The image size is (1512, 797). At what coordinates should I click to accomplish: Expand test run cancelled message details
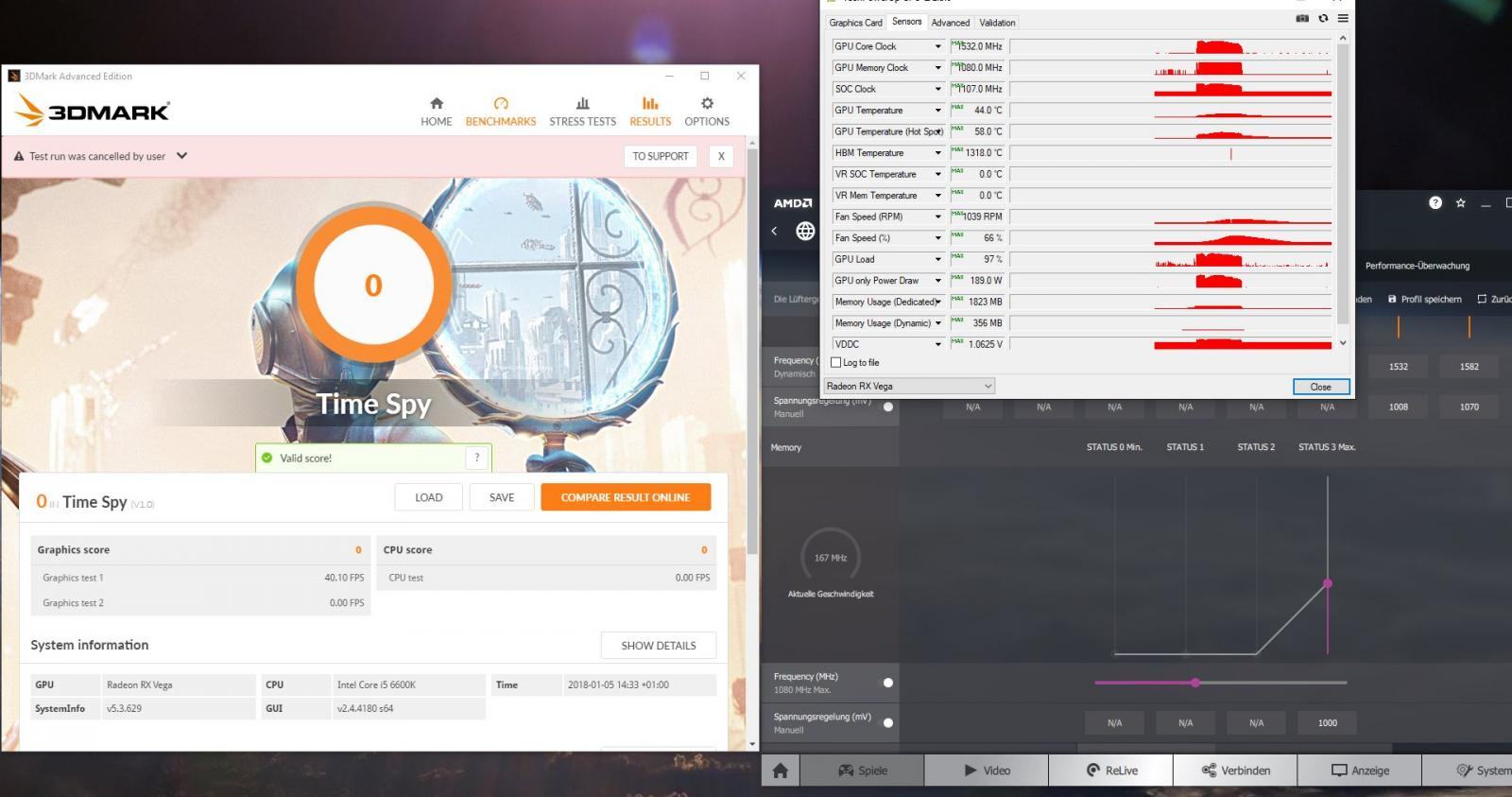point(181,156)
